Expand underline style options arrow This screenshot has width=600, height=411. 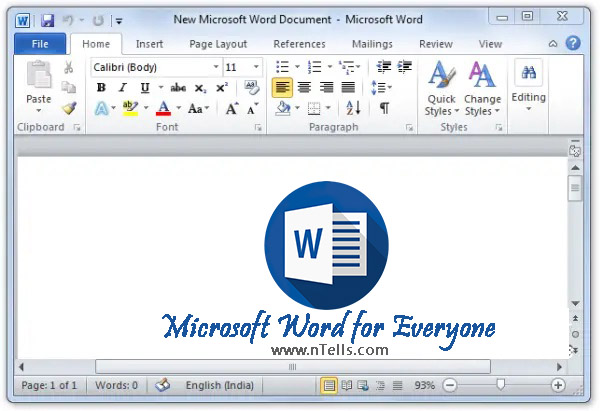point(161,88)
